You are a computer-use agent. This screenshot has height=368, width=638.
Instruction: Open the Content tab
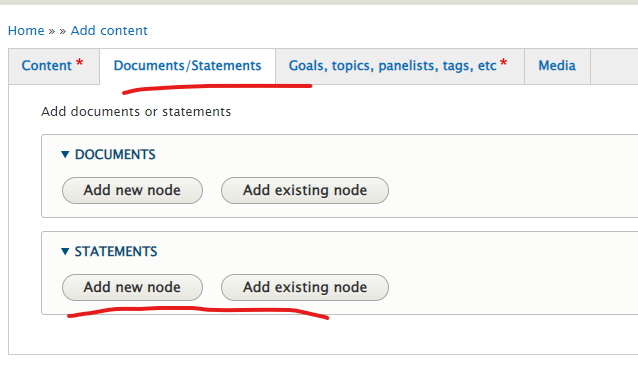click(54, 66)
